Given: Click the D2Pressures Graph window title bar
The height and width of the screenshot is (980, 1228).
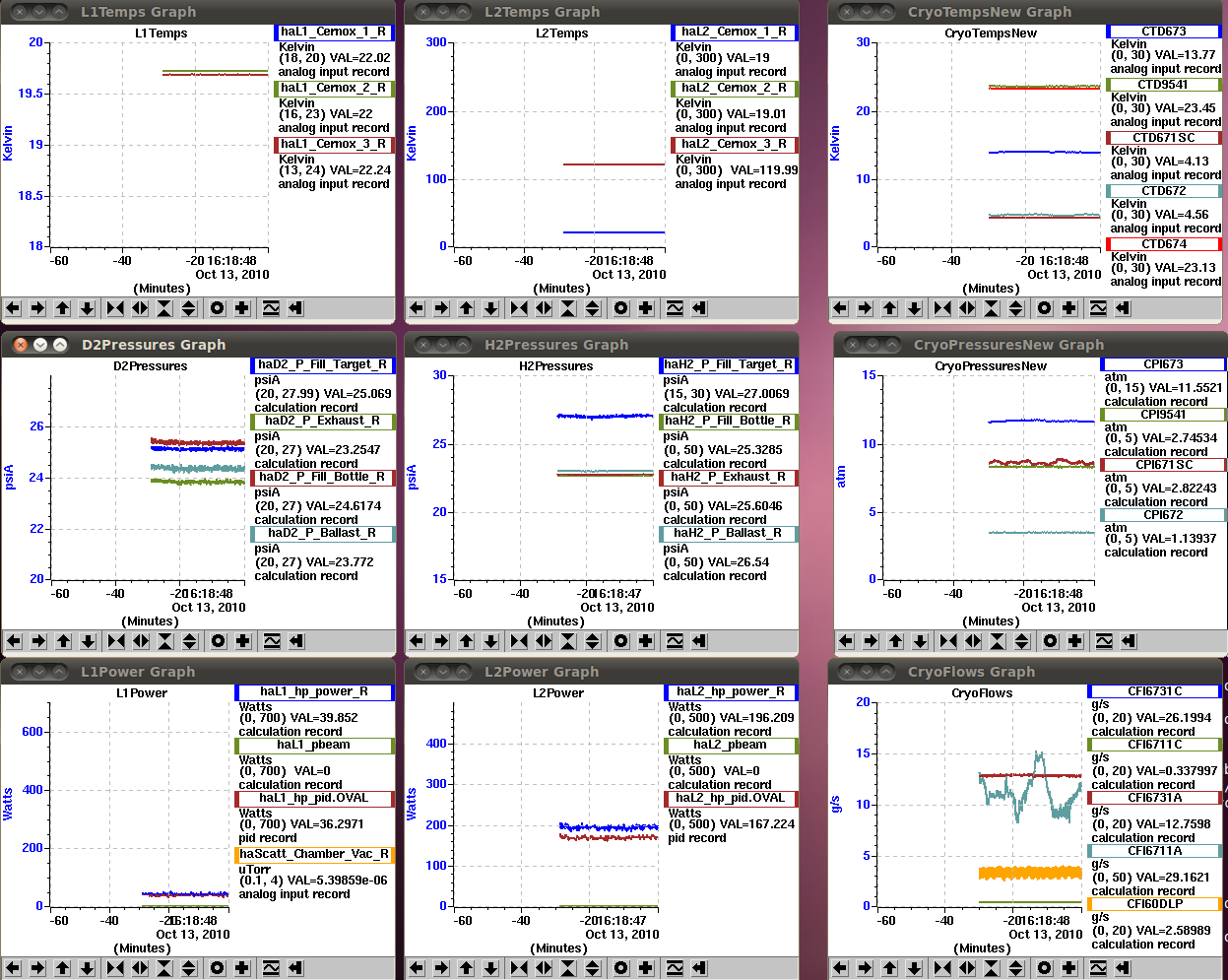Looking at the screenshot, I should coord(199,345).
